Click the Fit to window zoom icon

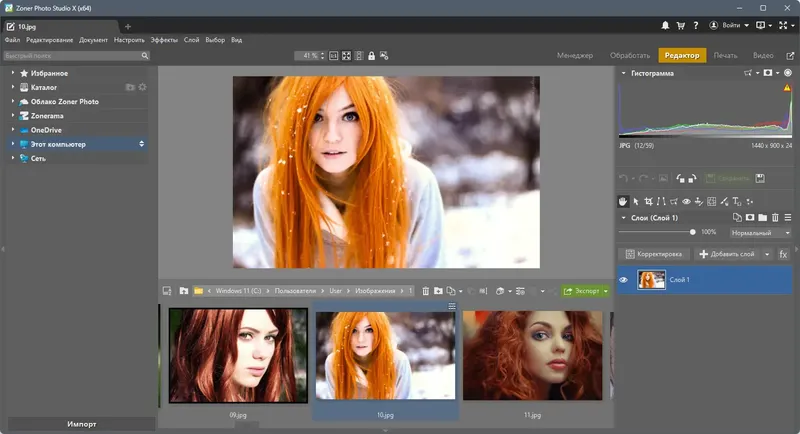click(346, 55)
